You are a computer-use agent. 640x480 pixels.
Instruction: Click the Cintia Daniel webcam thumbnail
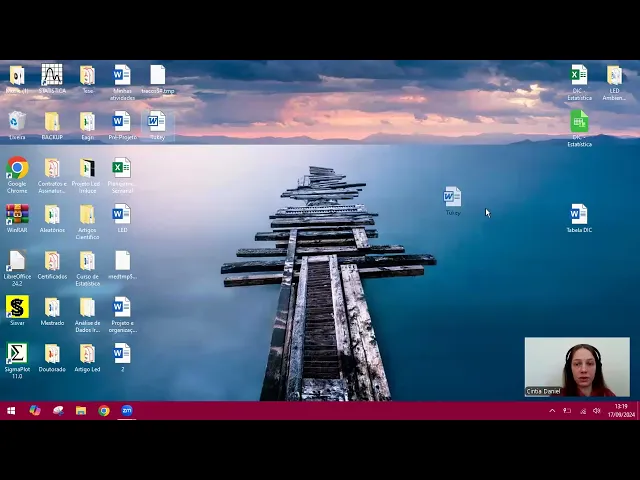[x=577, y=367]
